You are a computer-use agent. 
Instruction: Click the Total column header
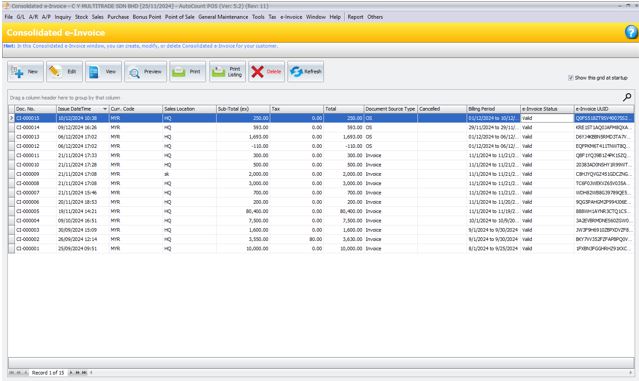[x=344, y=109]
